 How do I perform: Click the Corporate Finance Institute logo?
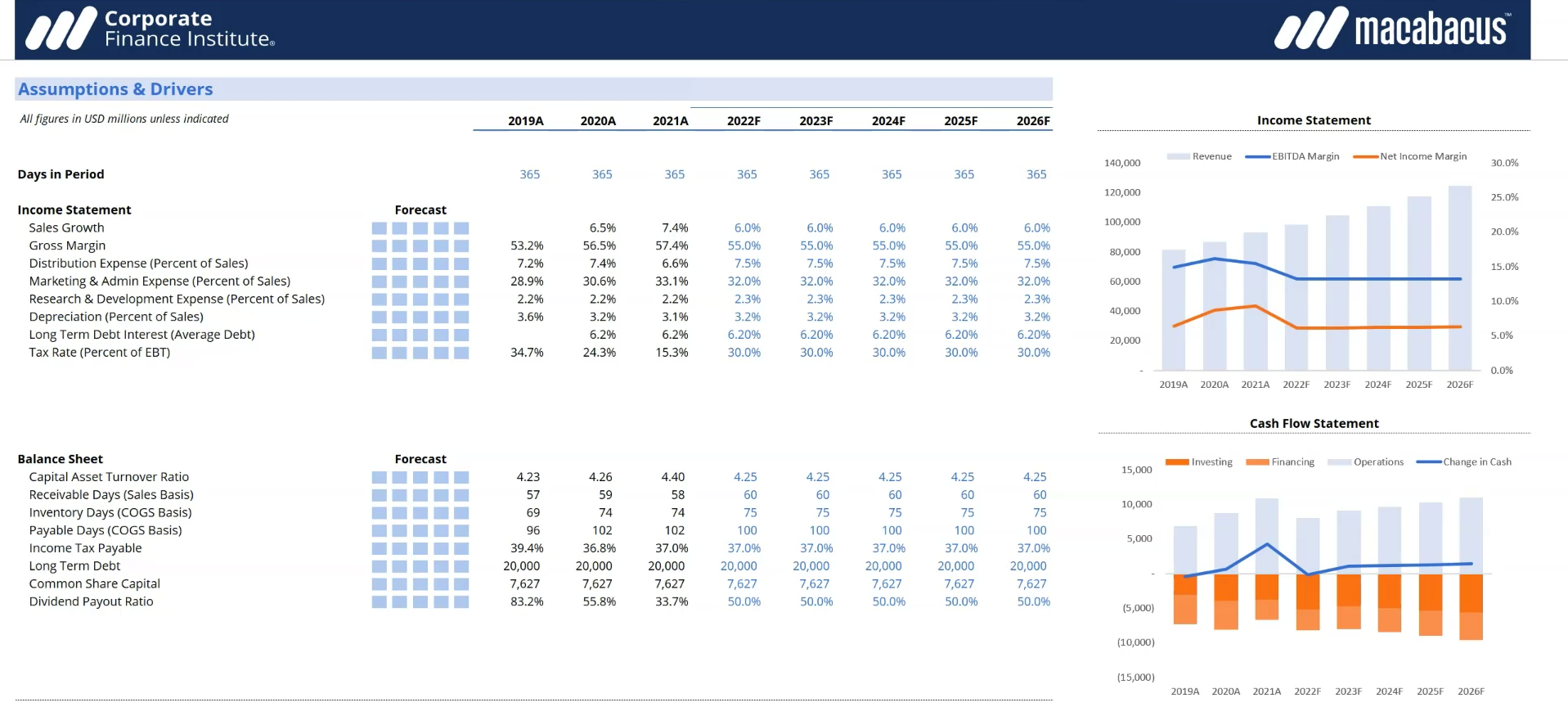(x=150, y=29)
